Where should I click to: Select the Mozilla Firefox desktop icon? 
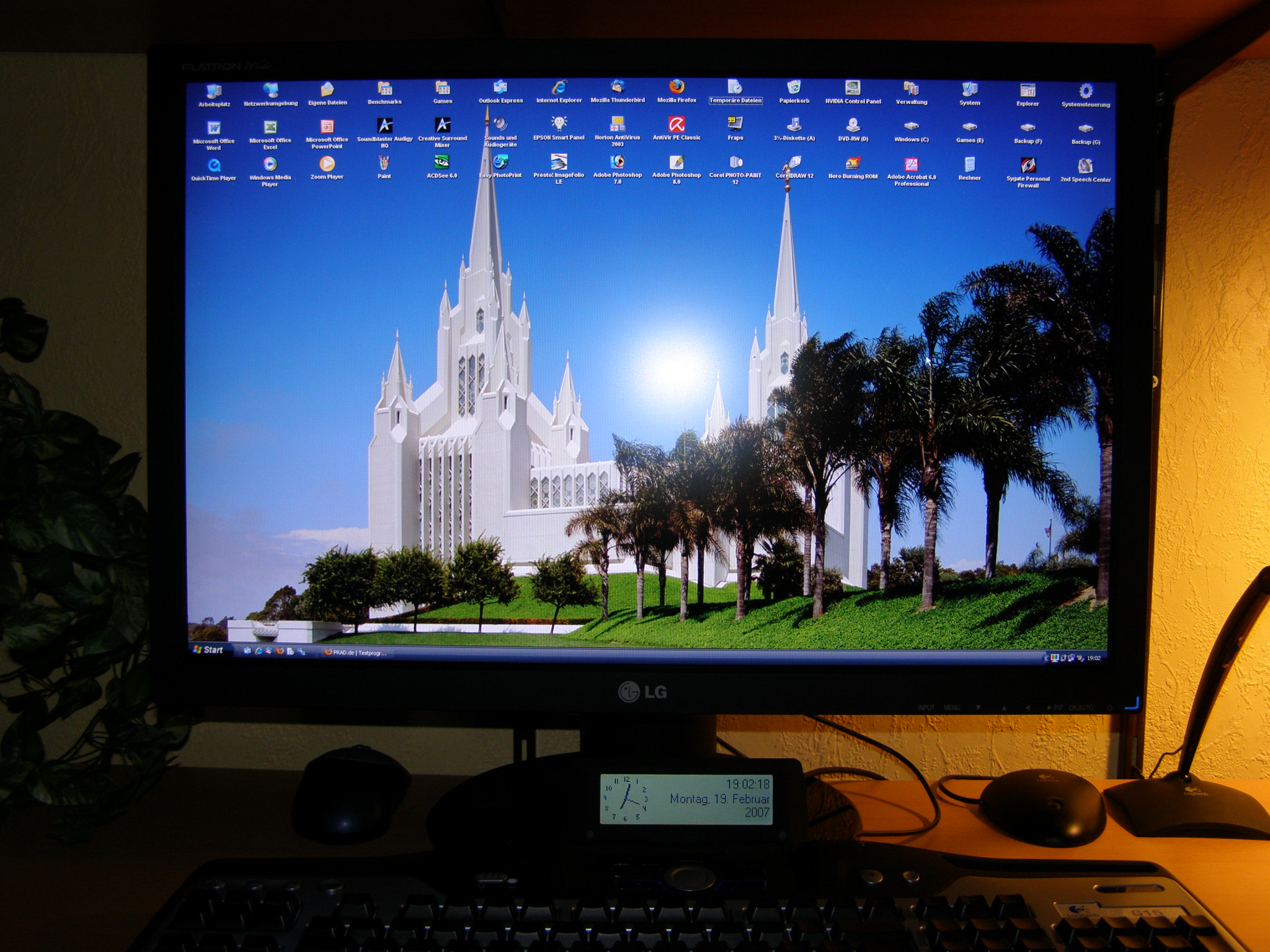[677, 88]
